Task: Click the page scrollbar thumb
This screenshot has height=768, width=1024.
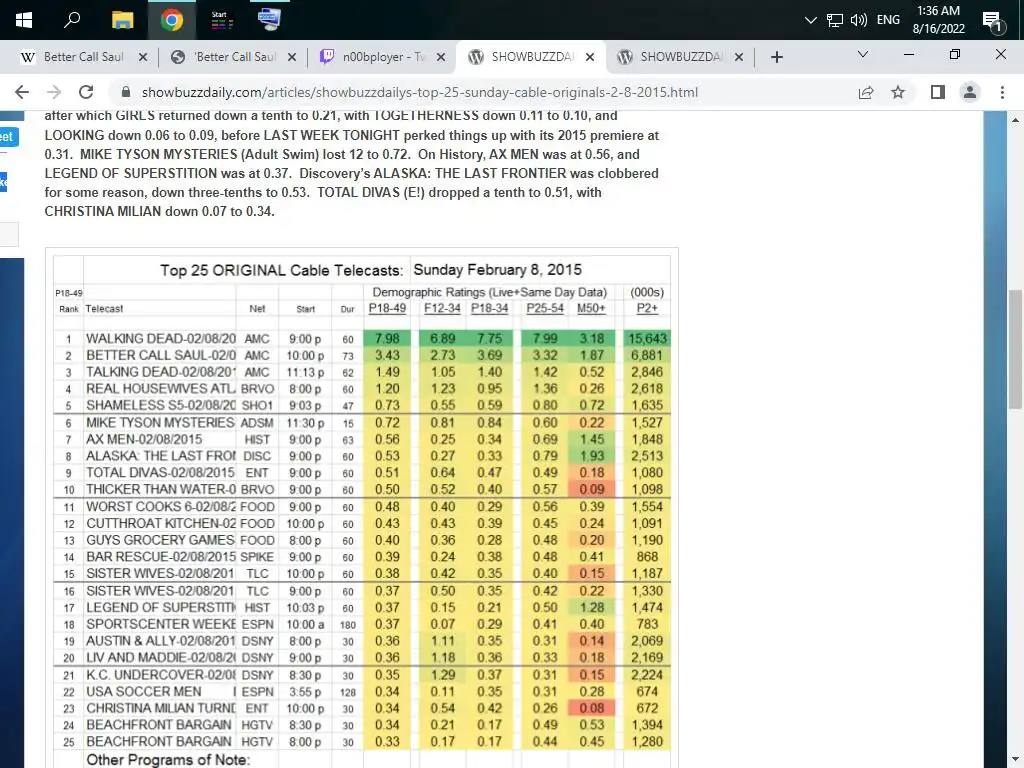Action: [x=1014, y=349]
